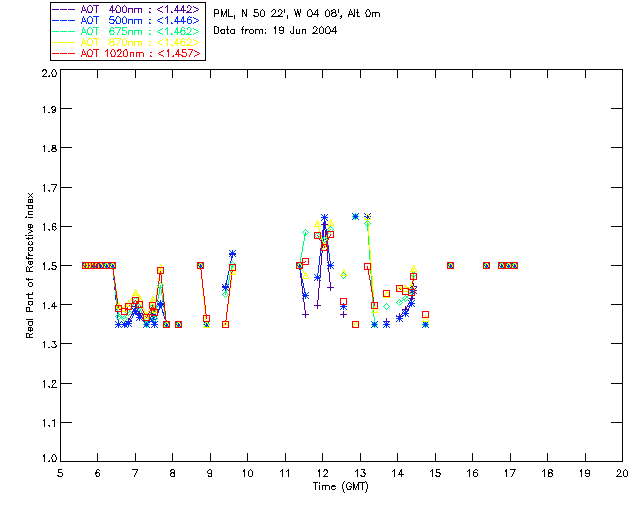Click the 9 x-axis tick label

(210, 473)
